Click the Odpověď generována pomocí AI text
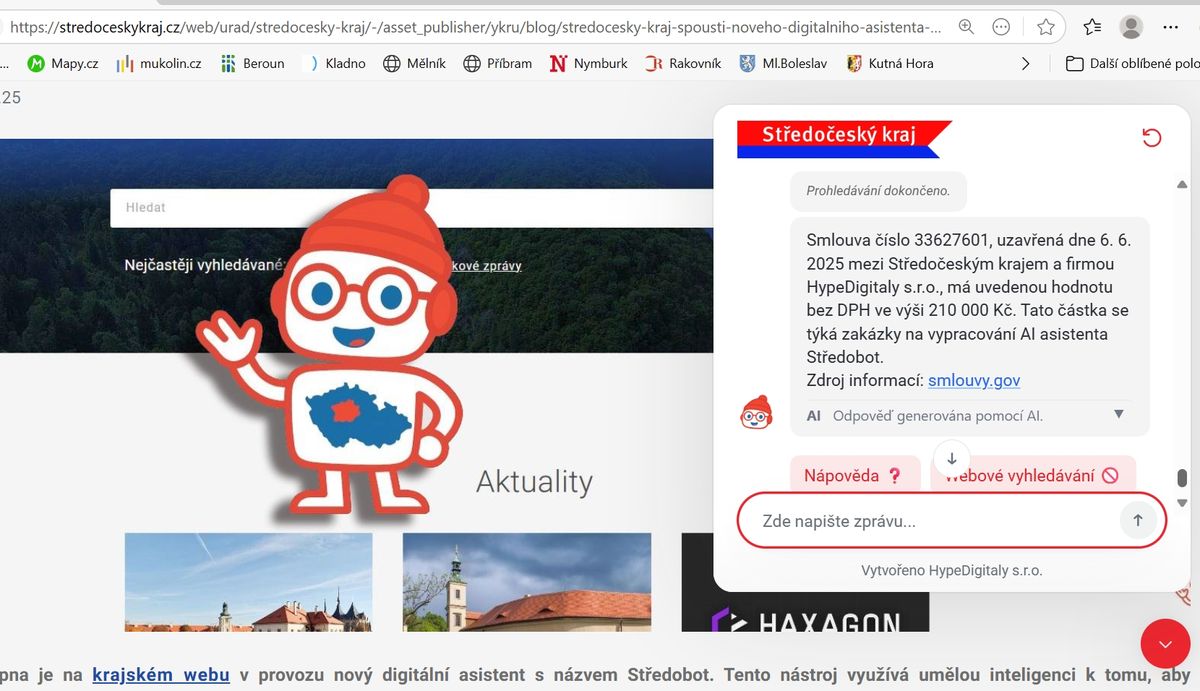The width and height of the screenshot is (1200, 691). (x=938, y=415)
